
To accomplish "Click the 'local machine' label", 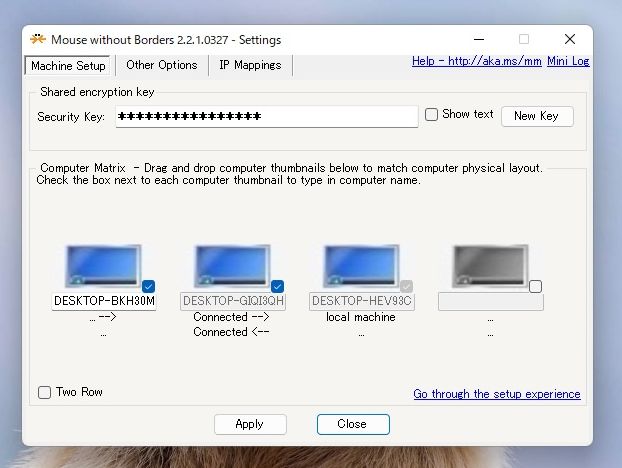I will (361, 317).
